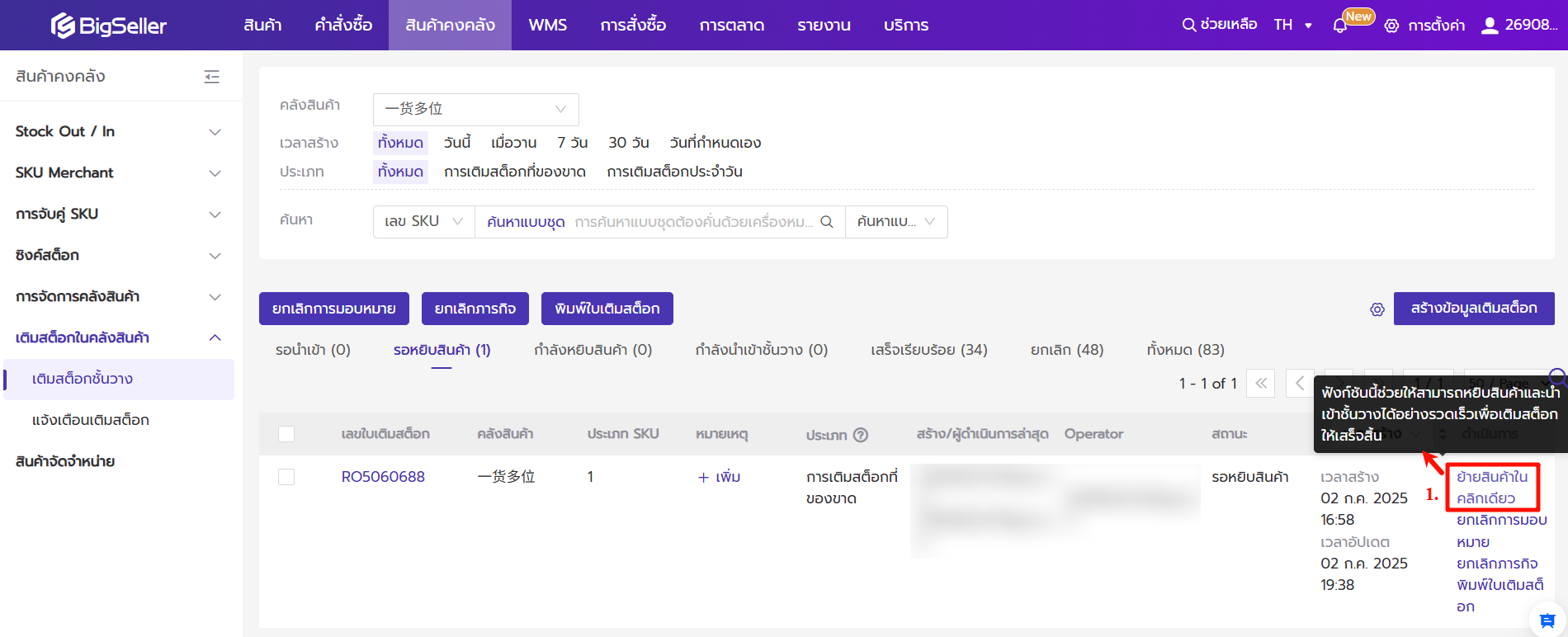Switch to เสร็จเรียบร้อย (34) tab
The image size is (1568, 637).
click(929, 350)
